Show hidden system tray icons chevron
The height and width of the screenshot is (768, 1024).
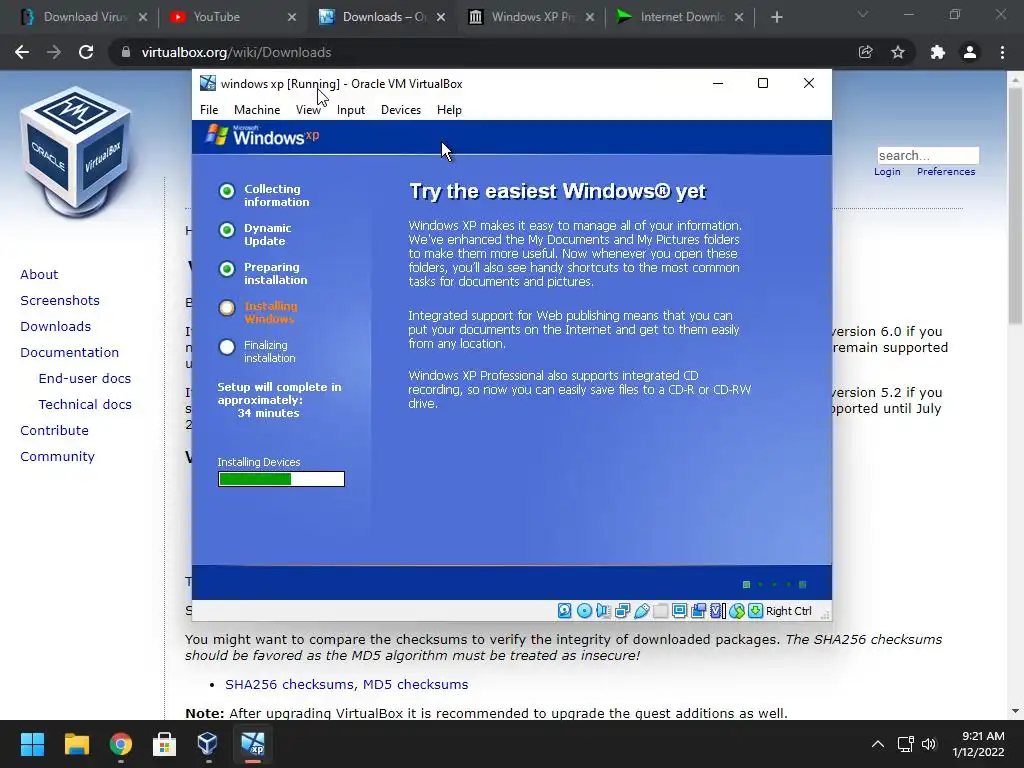point(878,744)
